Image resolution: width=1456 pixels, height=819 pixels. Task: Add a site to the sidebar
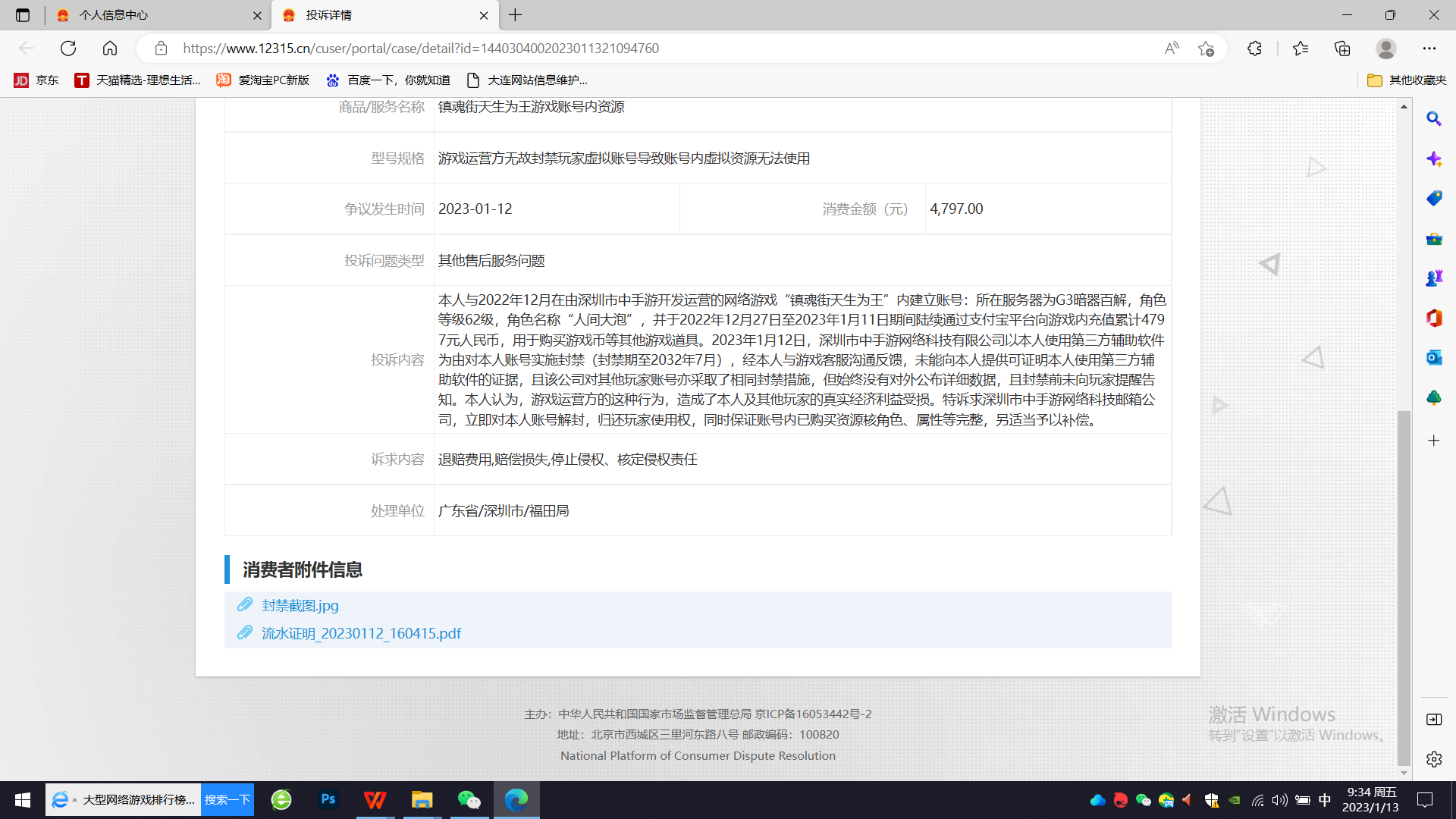tap(1434, 441)
